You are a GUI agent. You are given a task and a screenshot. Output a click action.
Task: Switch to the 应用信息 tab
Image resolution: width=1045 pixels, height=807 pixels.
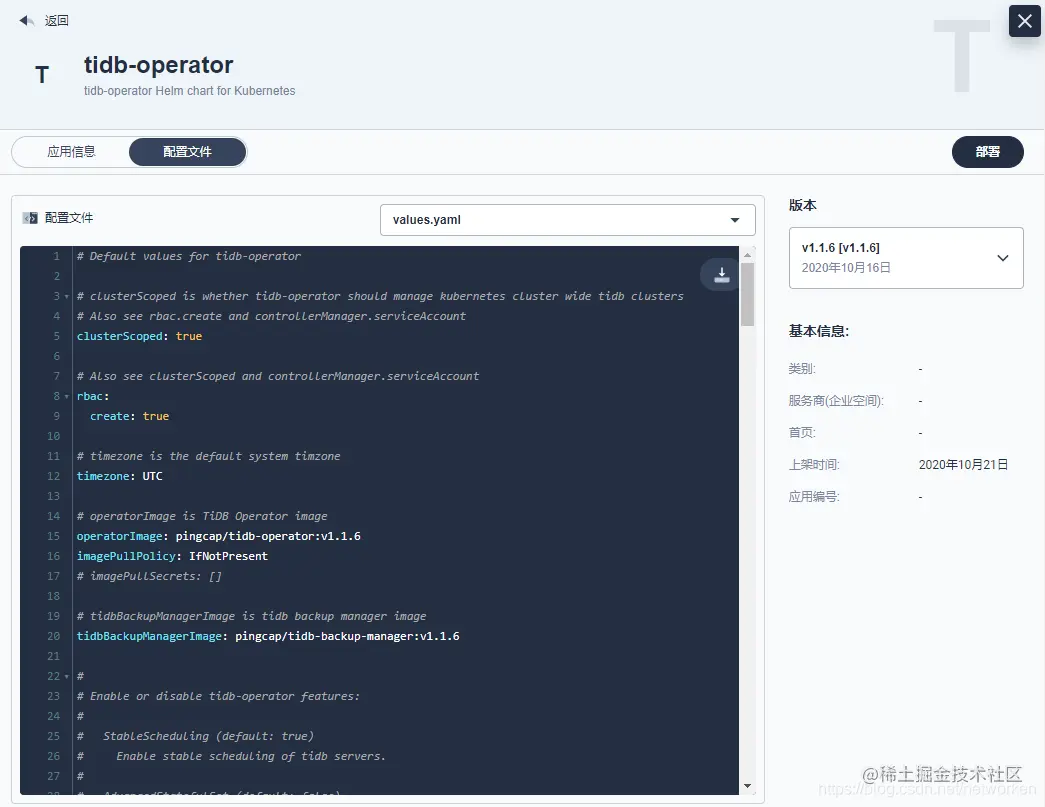[71, 152]
